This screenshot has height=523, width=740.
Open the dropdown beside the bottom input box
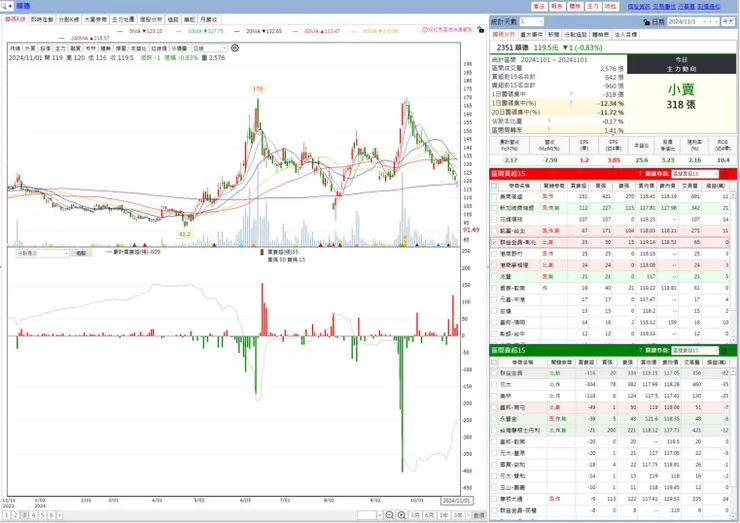coord(380,515)
